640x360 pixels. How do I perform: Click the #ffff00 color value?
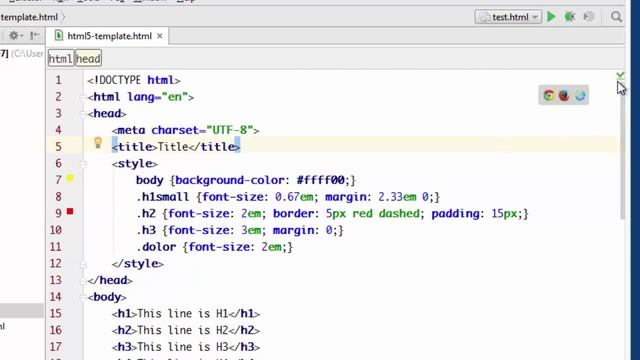pyautogui.click(x=321, y=180)
